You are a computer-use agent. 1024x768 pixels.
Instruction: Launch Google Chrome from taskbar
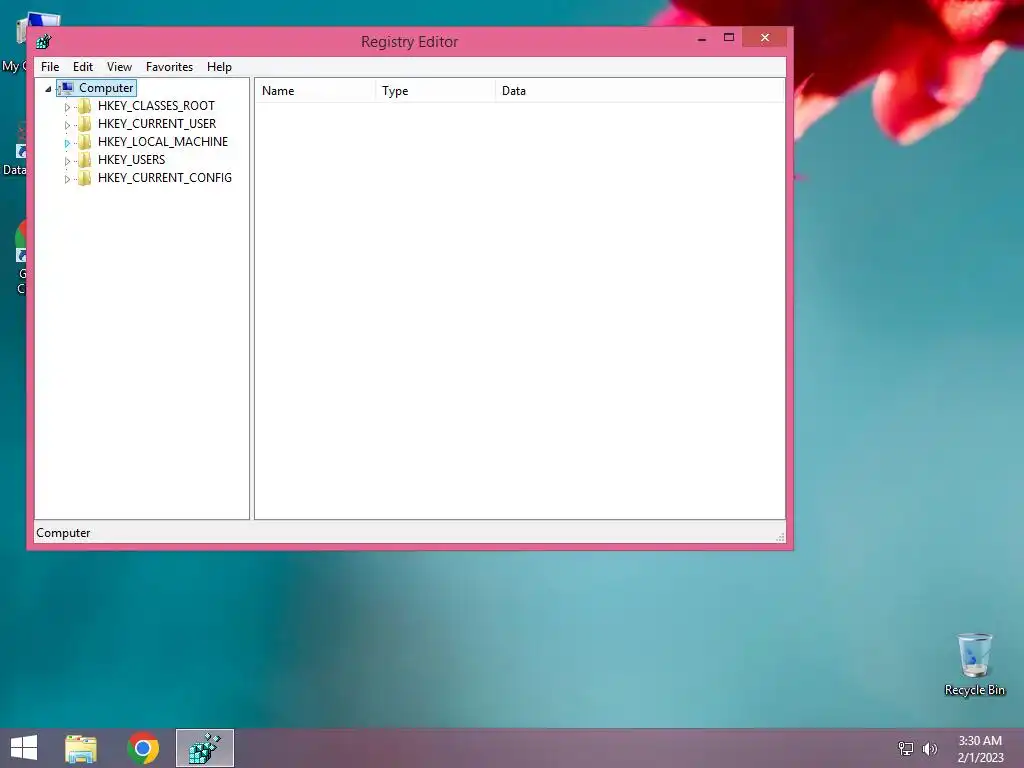[x=143, y=748]
